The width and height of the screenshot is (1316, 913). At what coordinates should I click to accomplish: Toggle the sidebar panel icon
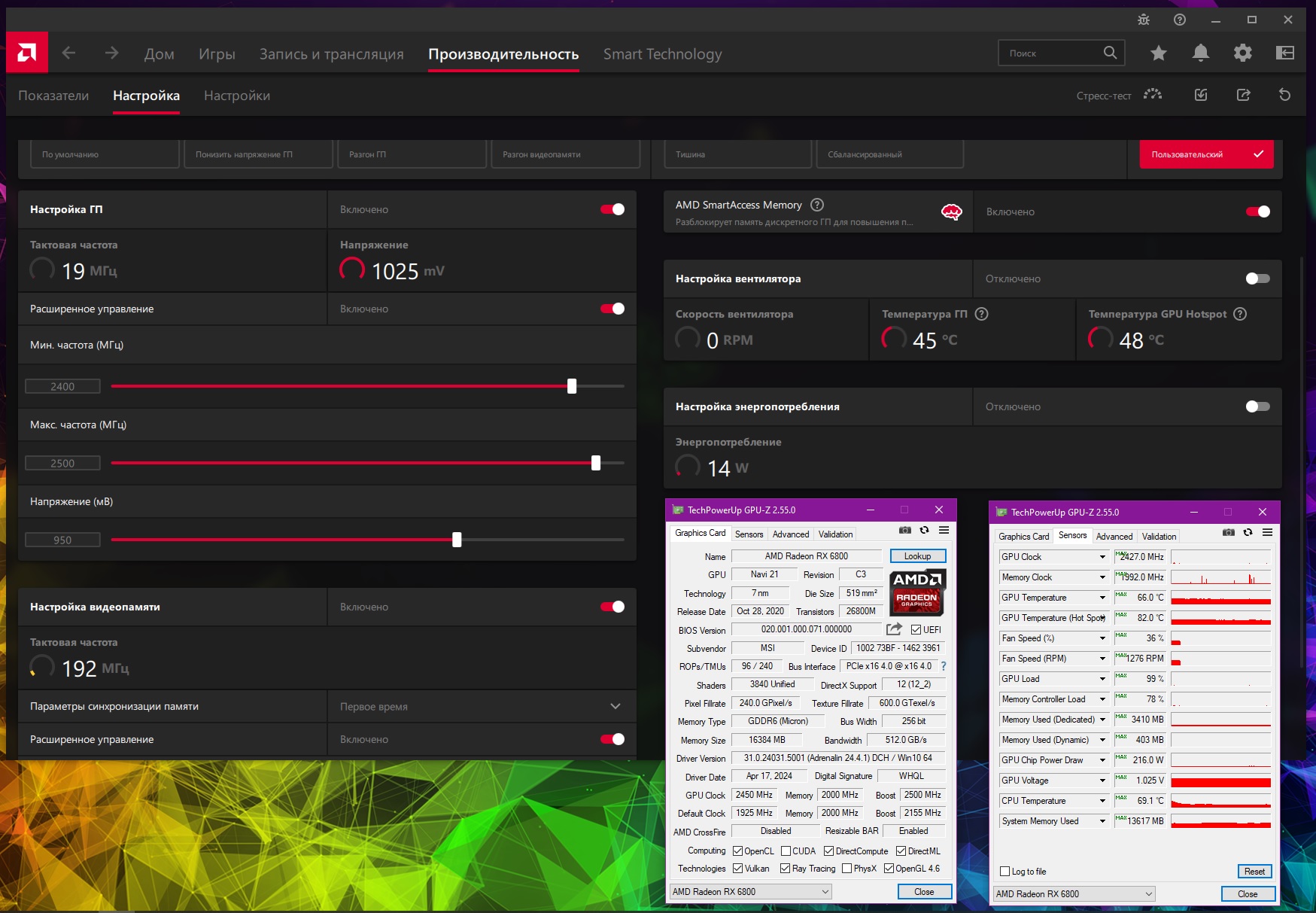[1285, 53]
